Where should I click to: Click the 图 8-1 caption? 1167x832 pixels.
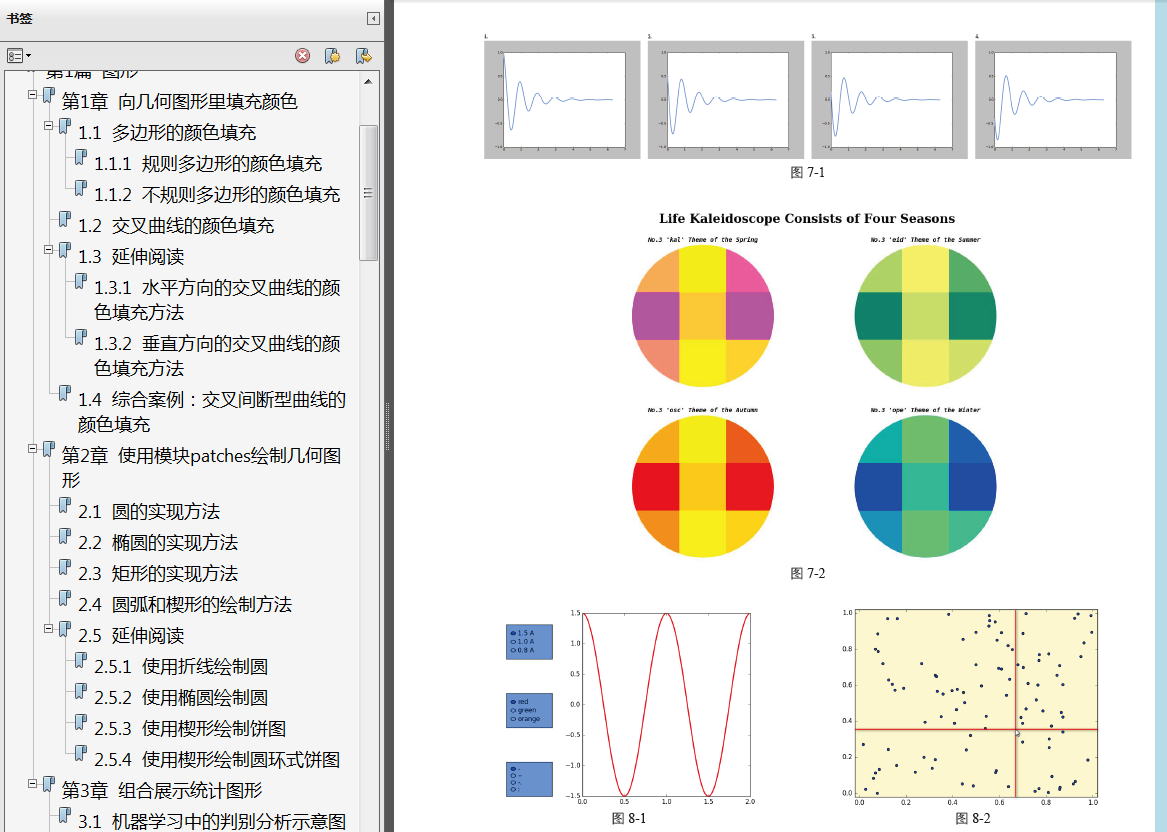click(x=629, y=819)
